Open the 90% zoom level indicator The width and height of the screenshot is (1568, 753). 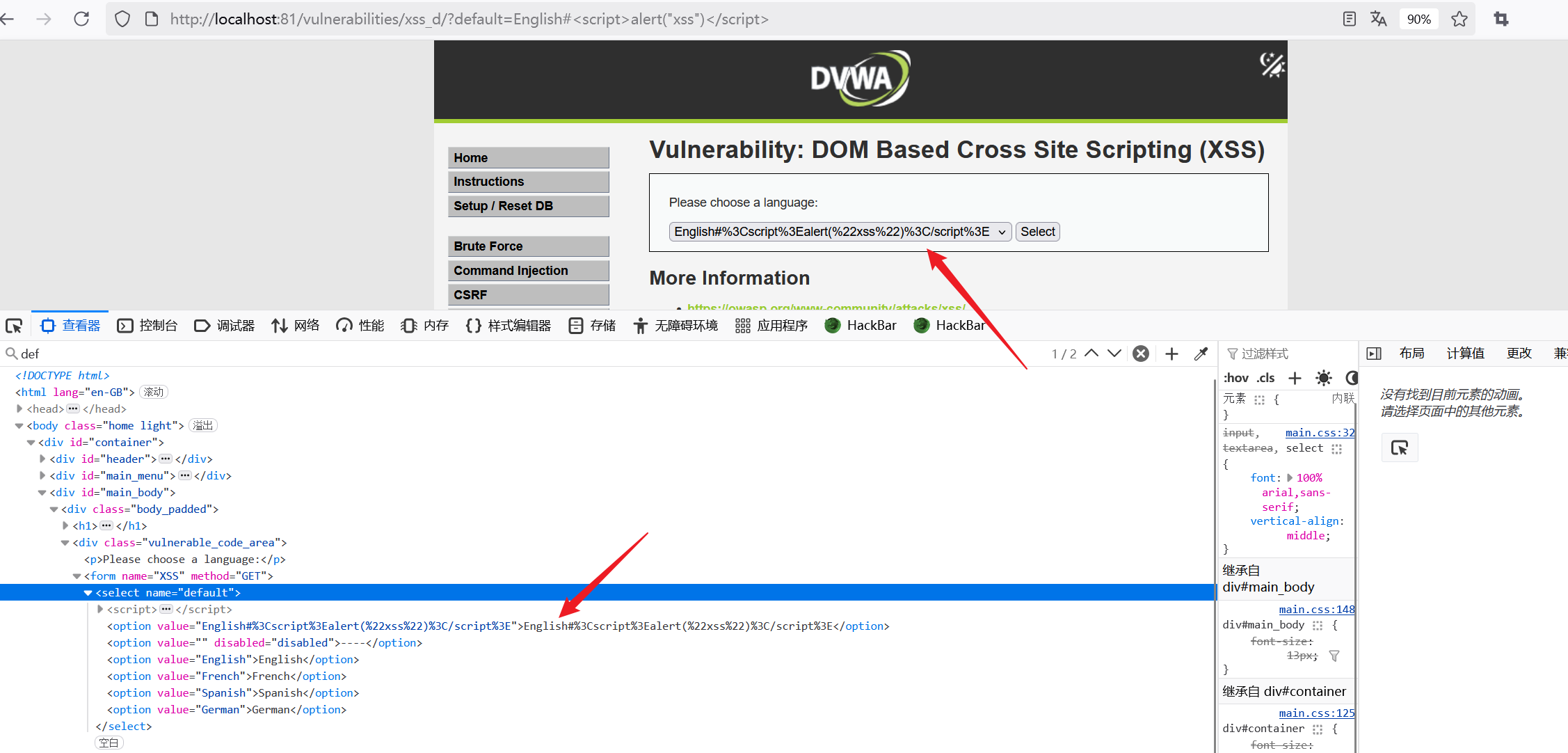pyautogui.click(x=1419, y=19)
